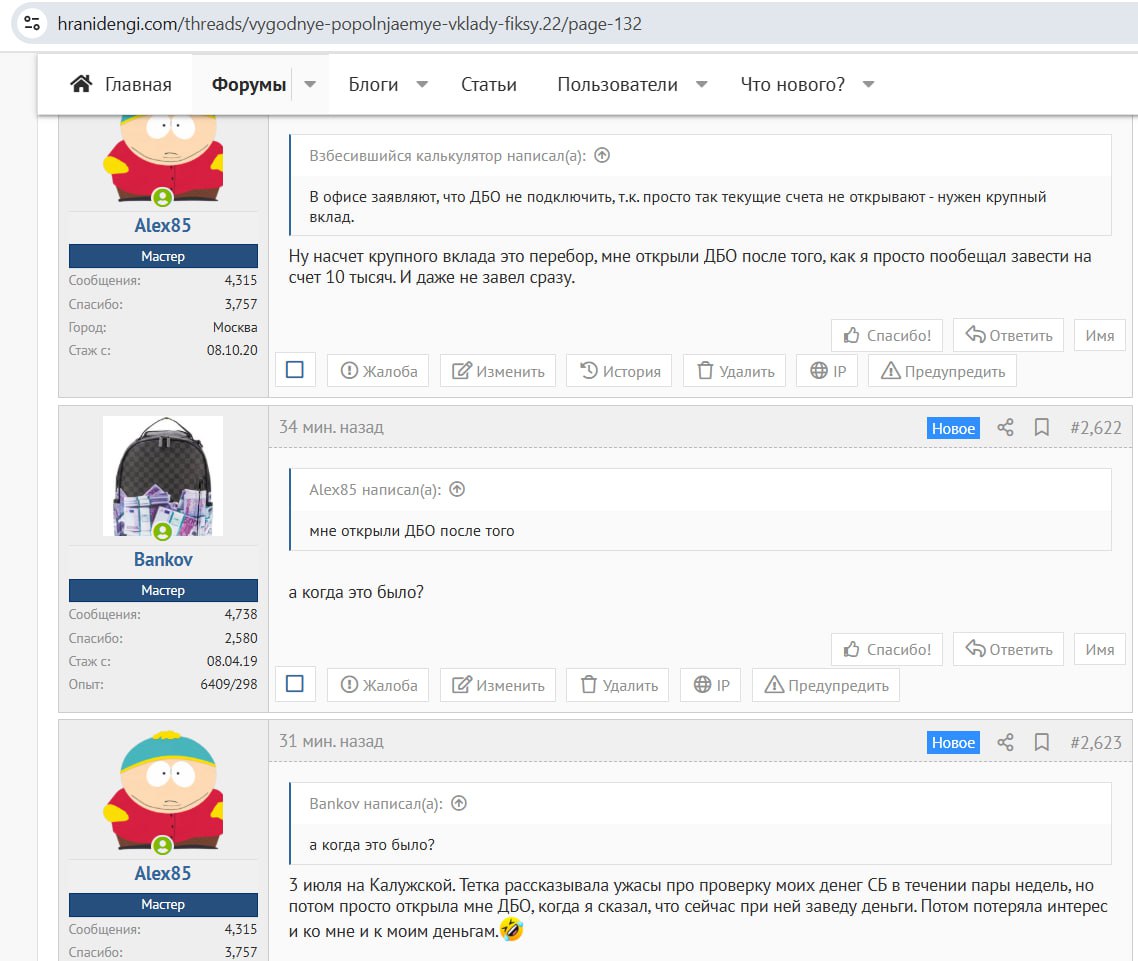Click share icon on post #2,622
This screenshot has height=961, width=1138.
pos(1005,428)
